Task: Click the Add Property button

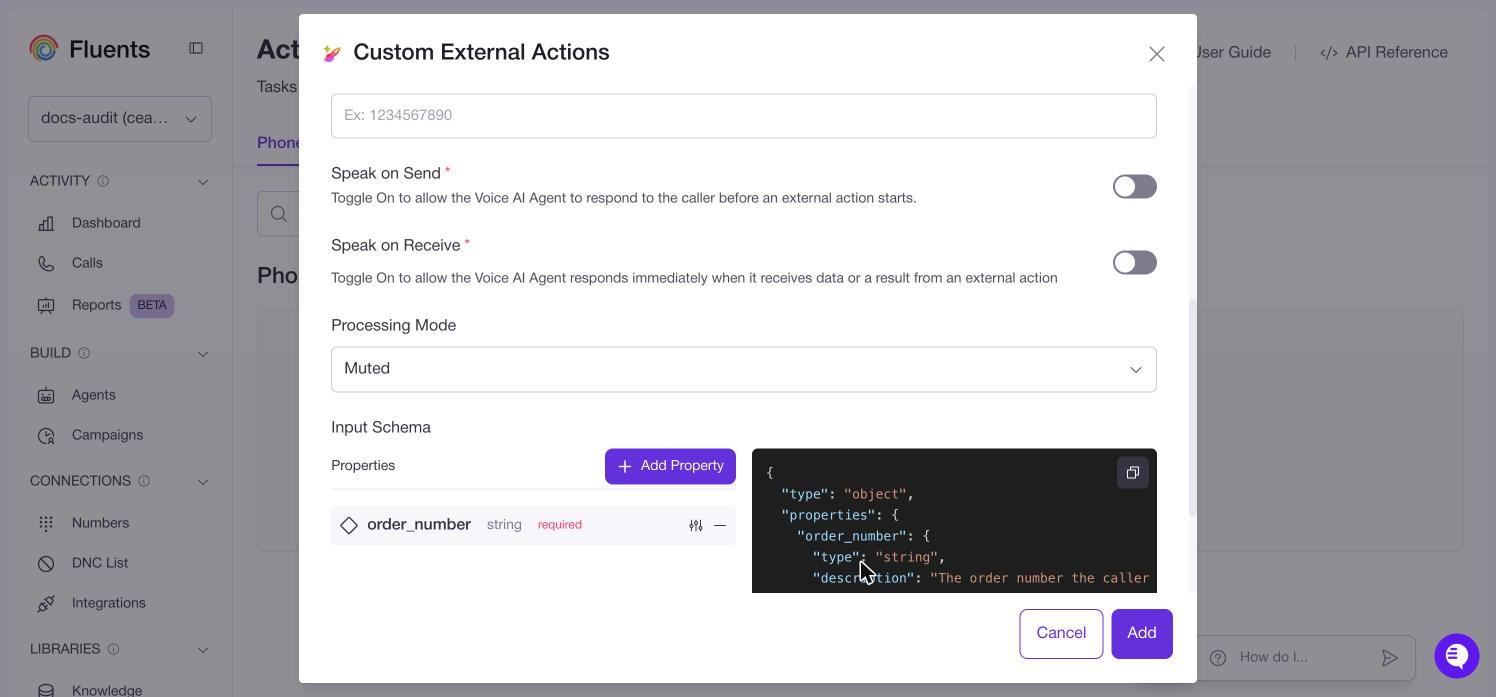Action: pos(670,466)
